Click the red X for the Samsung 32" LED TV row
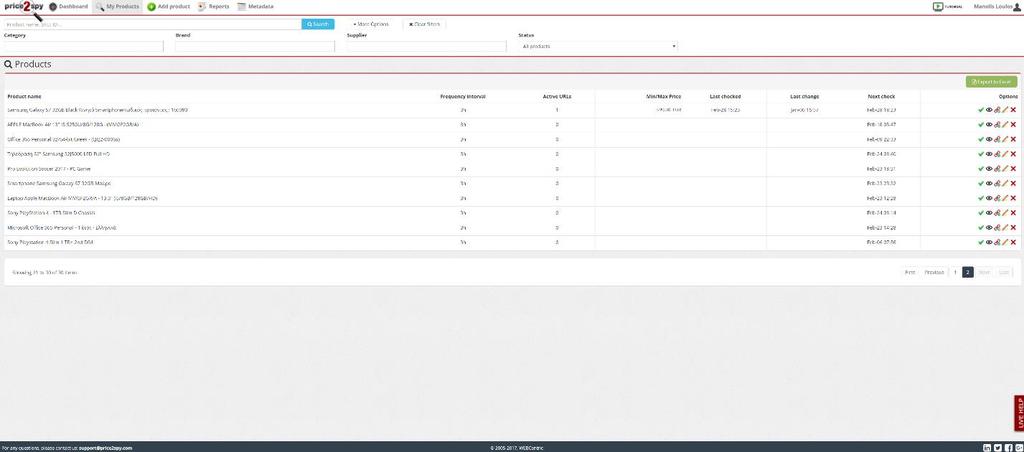This screenshot has height=452, width=1024. pyautogui.click(x=1013, y=153)
